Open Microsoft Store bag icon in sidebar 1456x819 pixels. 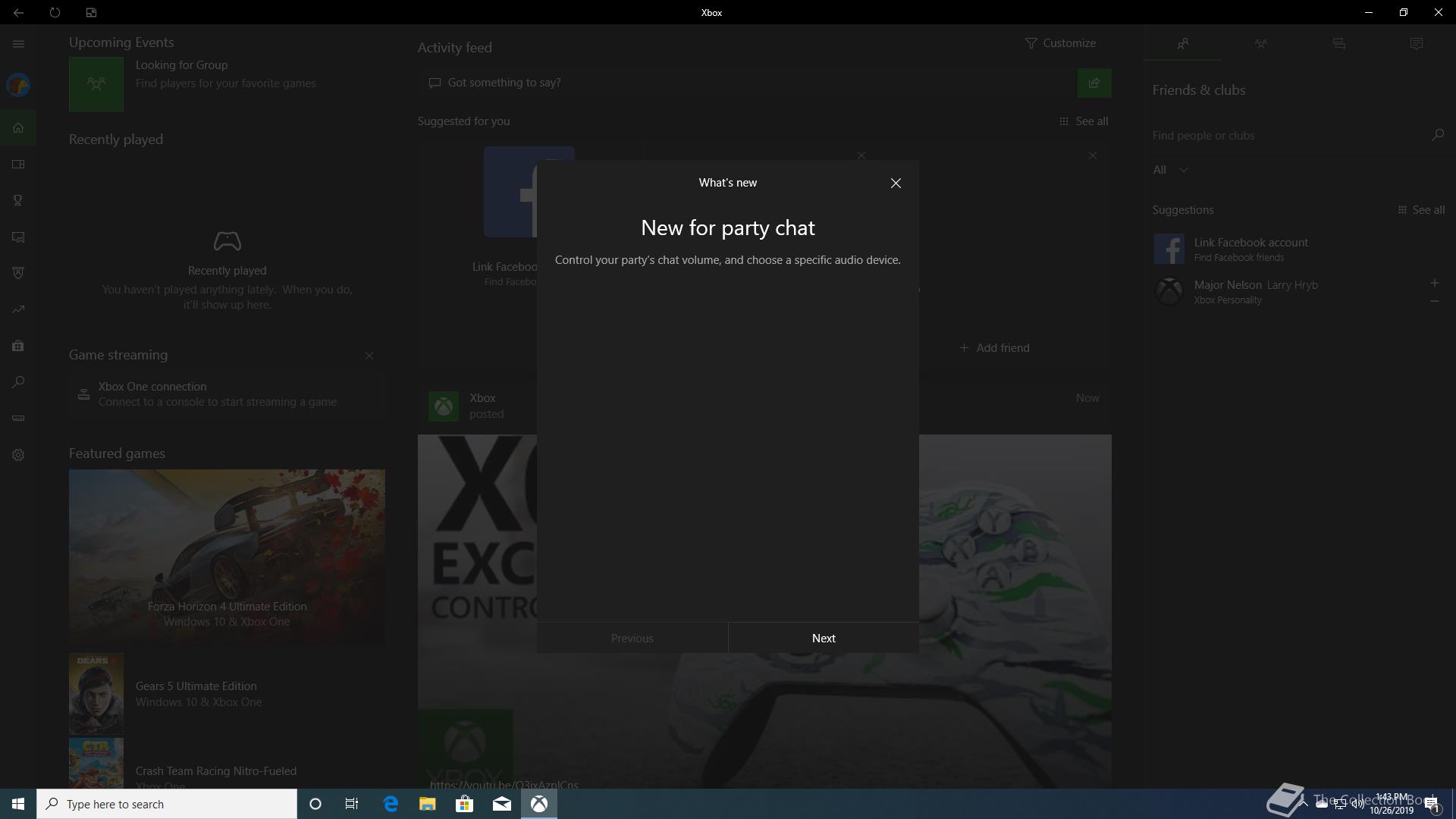pos(18,346)
